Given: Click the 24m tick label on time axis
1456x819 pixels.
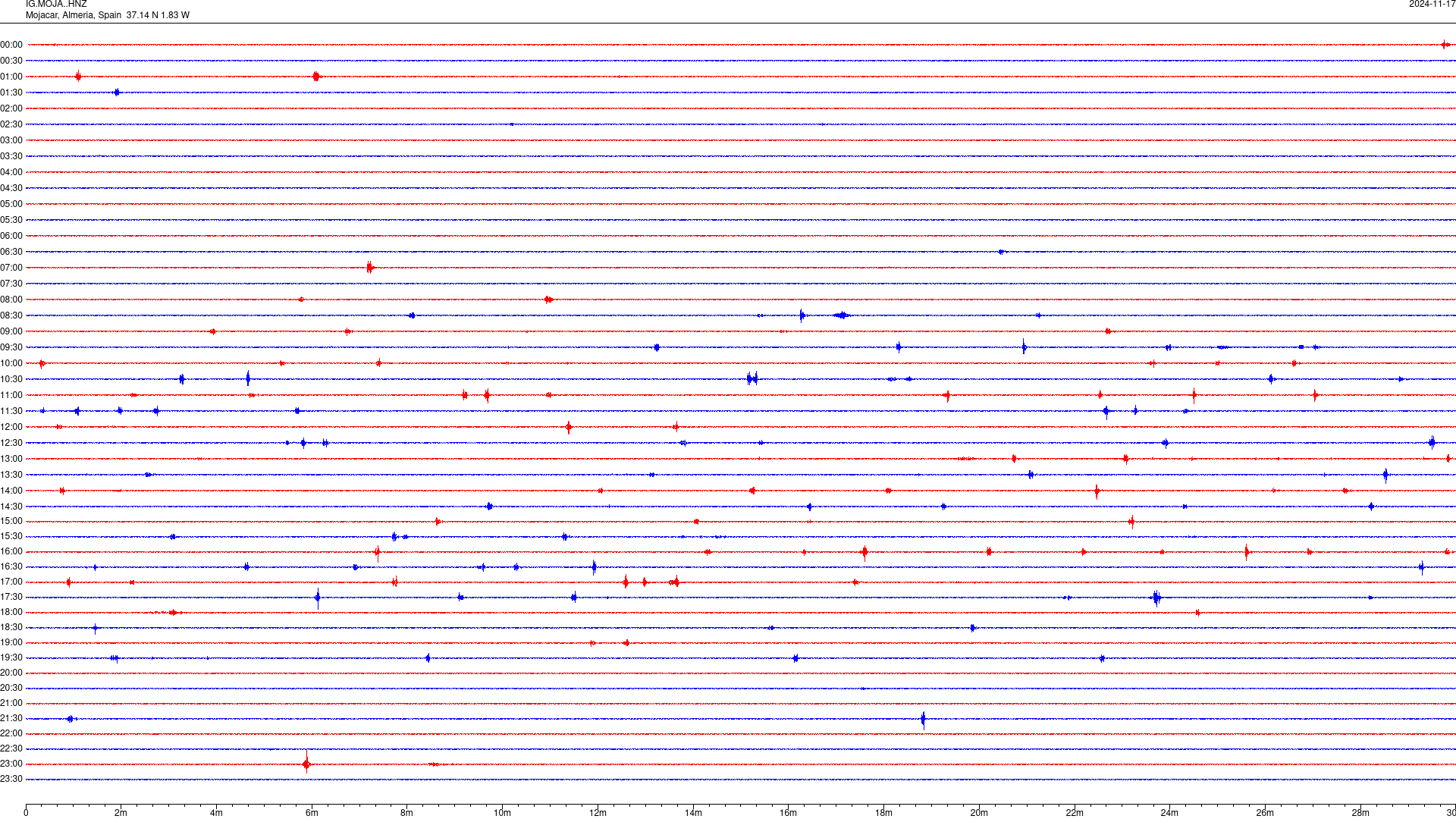Looking at the screenshot, I should [x=1169, y=813].
